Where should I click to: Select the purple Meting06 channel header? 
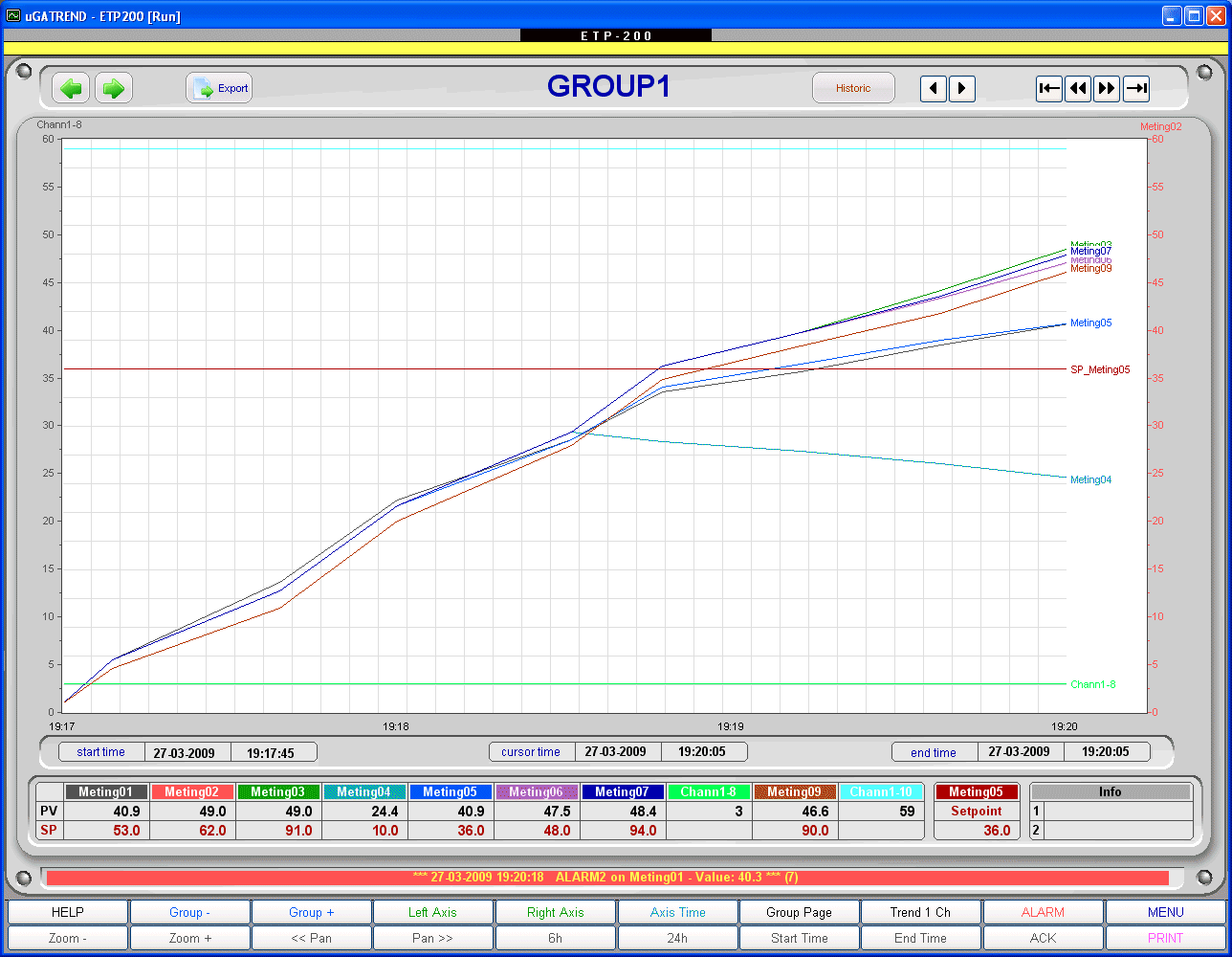click(537, 791)
